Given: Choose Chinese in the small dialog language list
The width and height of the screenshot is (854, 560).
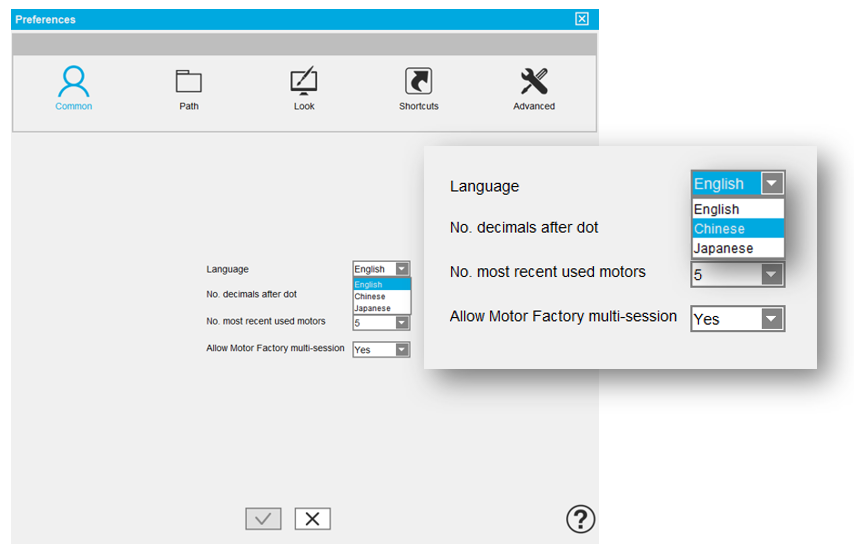Looking at the screenshot, I should coord(370,297).
